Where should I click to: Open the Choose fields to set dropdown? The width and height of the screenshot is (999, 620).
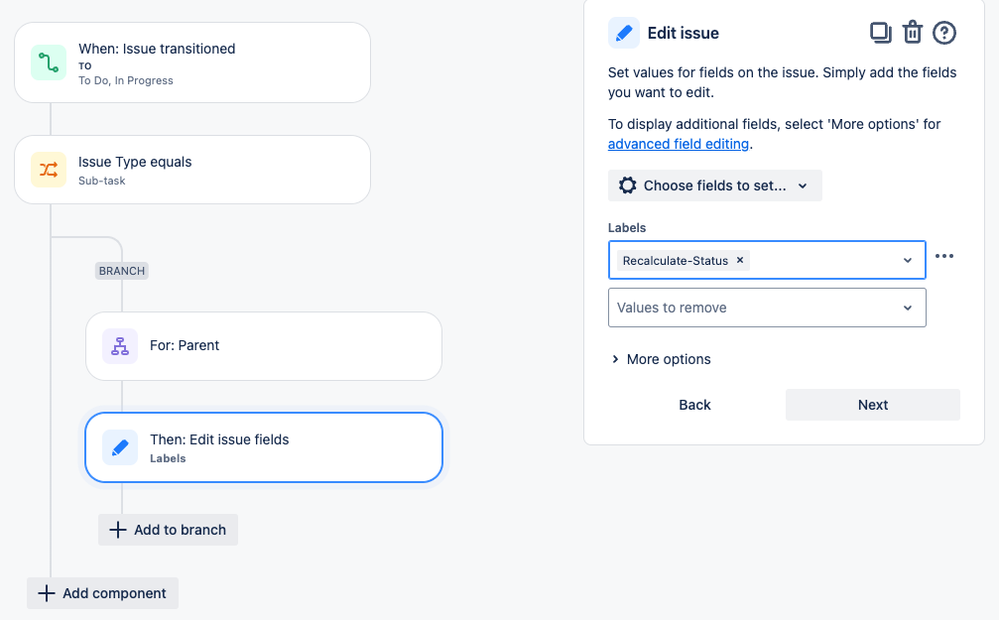click(x=715, y=185)
